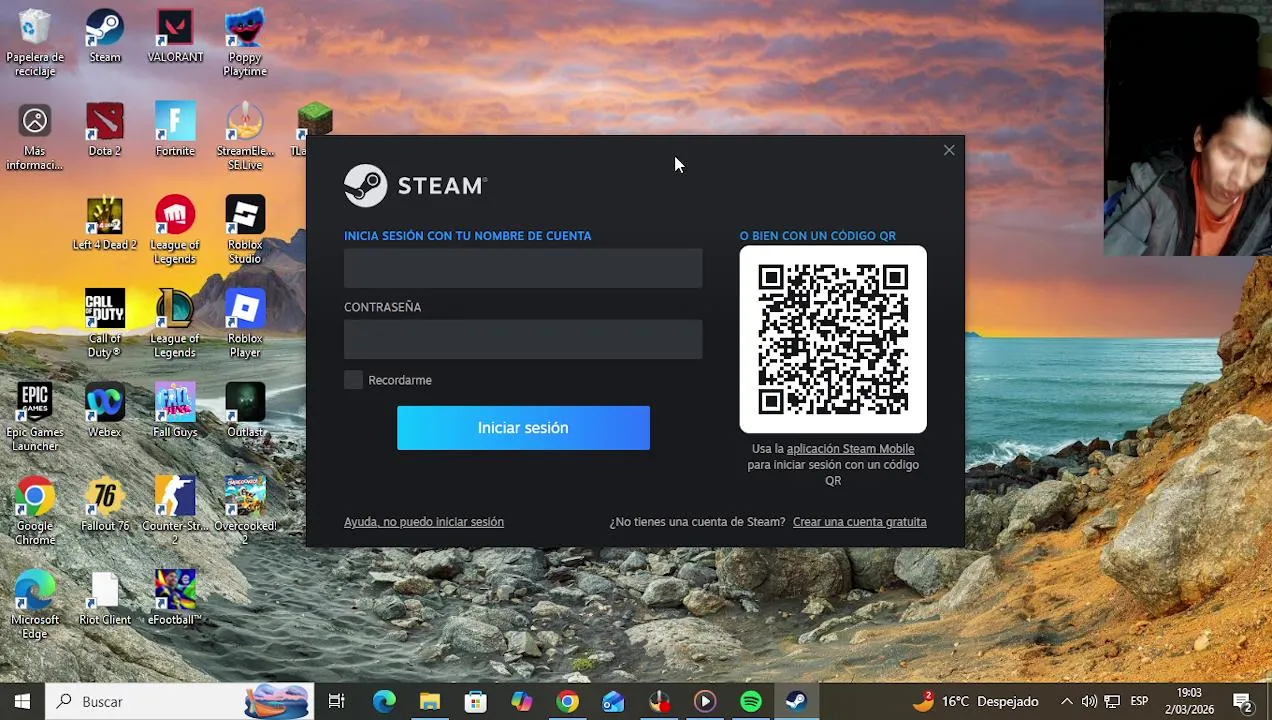Open Spotify from the taskbar

coord(751,701)
